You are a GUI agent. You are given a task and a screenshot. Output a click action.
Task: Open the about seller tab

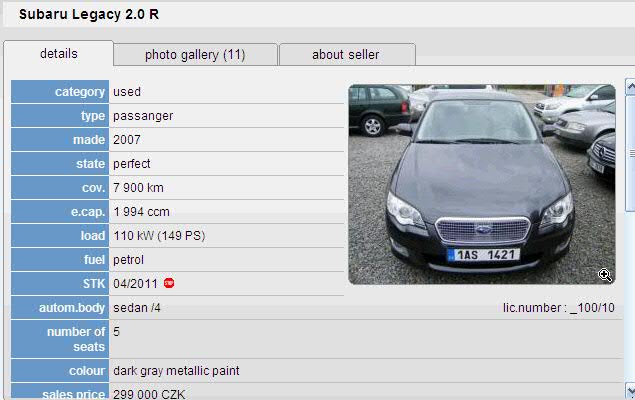point(347,55)
